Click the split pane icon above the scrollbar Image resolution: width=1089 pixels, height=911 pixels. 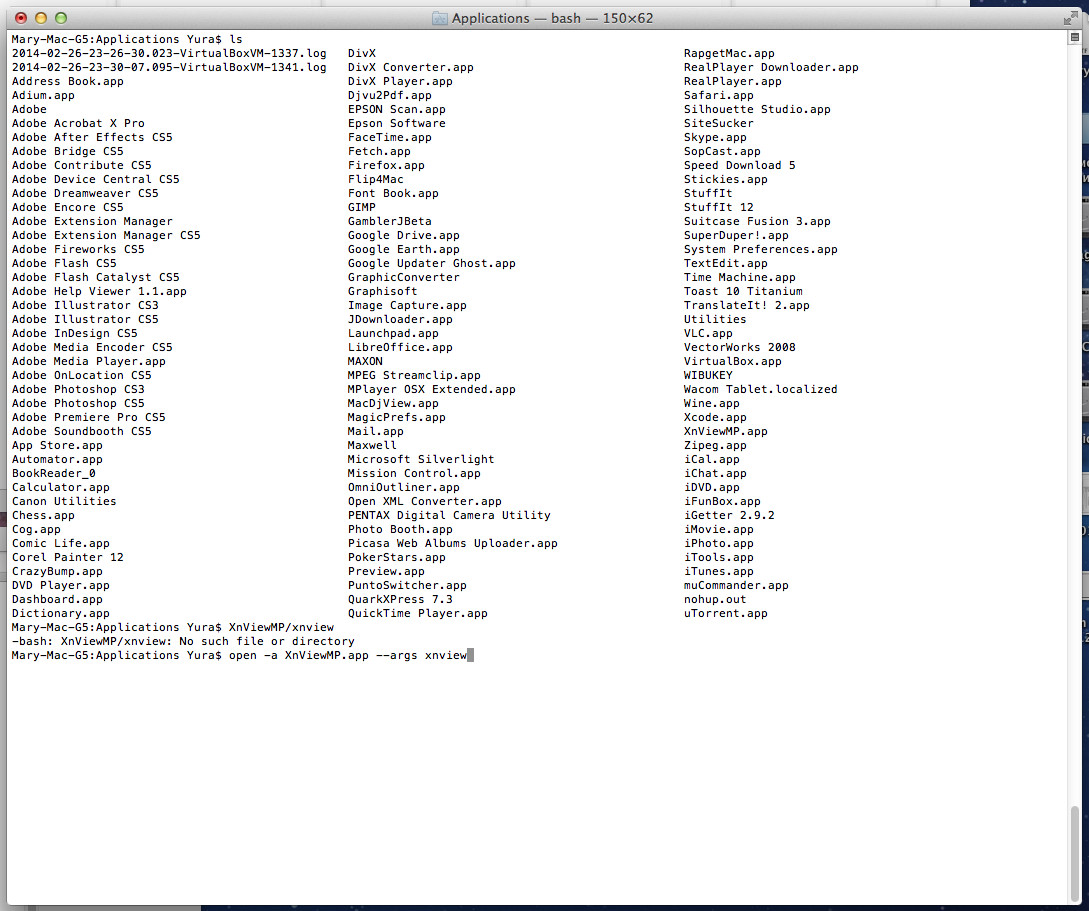click(1074, 37)
